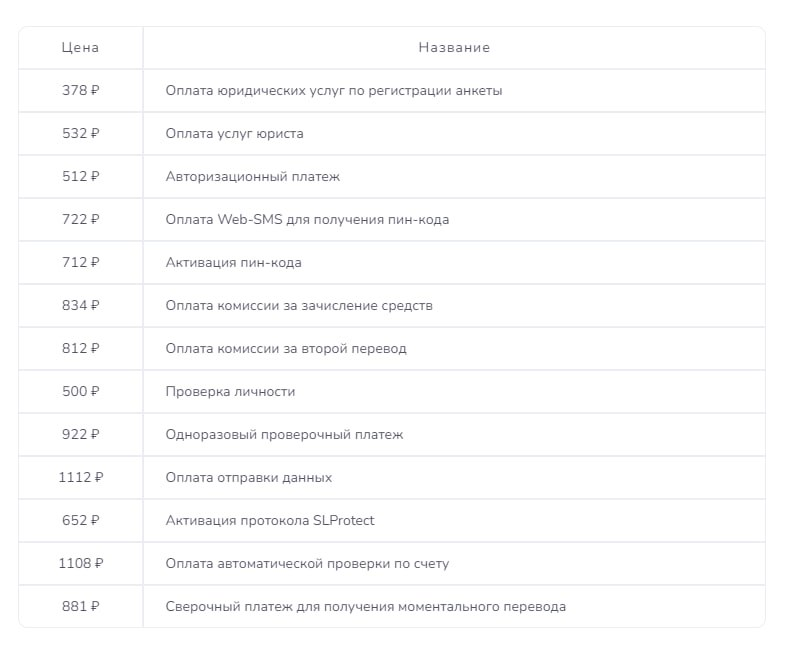The height and width of the screenshot is (651, 785).
Task: Click the "Проверка личности" row
Action: click(x=231, y=392)
